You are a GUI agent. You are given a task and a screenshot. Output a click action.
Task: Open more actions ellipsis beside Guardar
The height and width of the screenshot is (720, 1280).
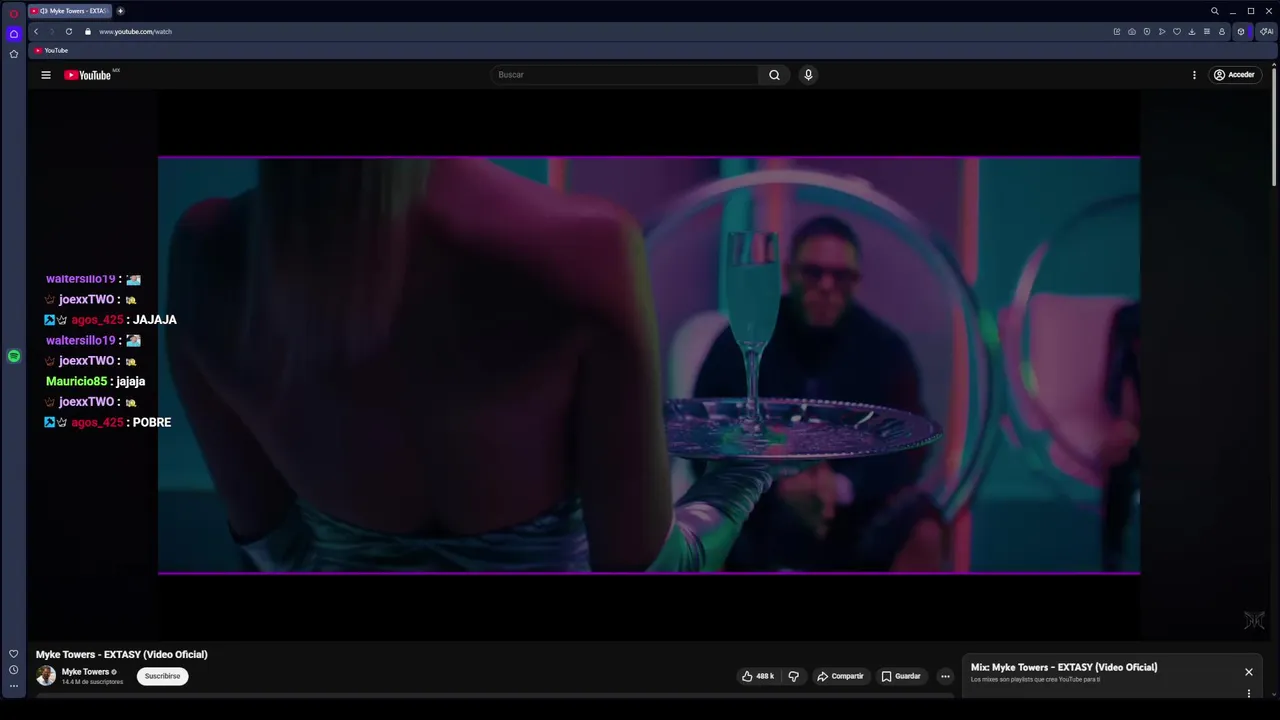click(945, 676)
